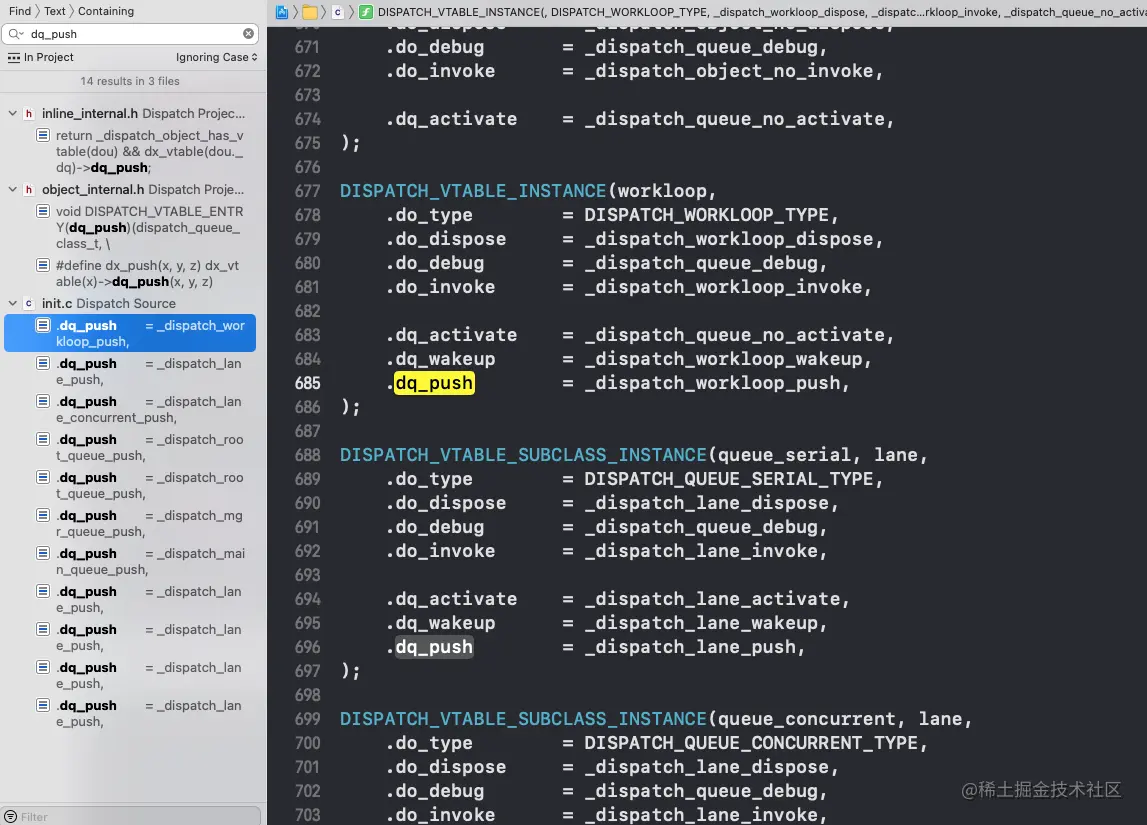
Task: Click the icon of the void DISPATCH_VTABLE_ENTRY result
Action: (x=43, y=211)
